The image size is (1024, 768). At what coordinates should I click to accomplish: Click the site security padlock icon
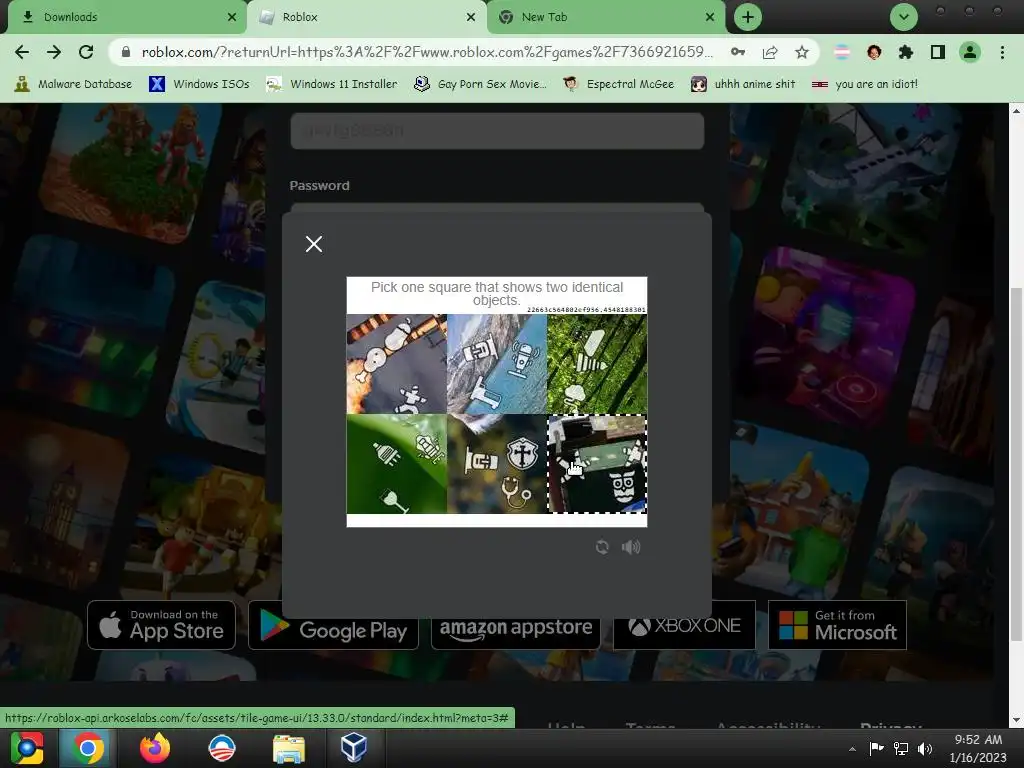point(126,52)
